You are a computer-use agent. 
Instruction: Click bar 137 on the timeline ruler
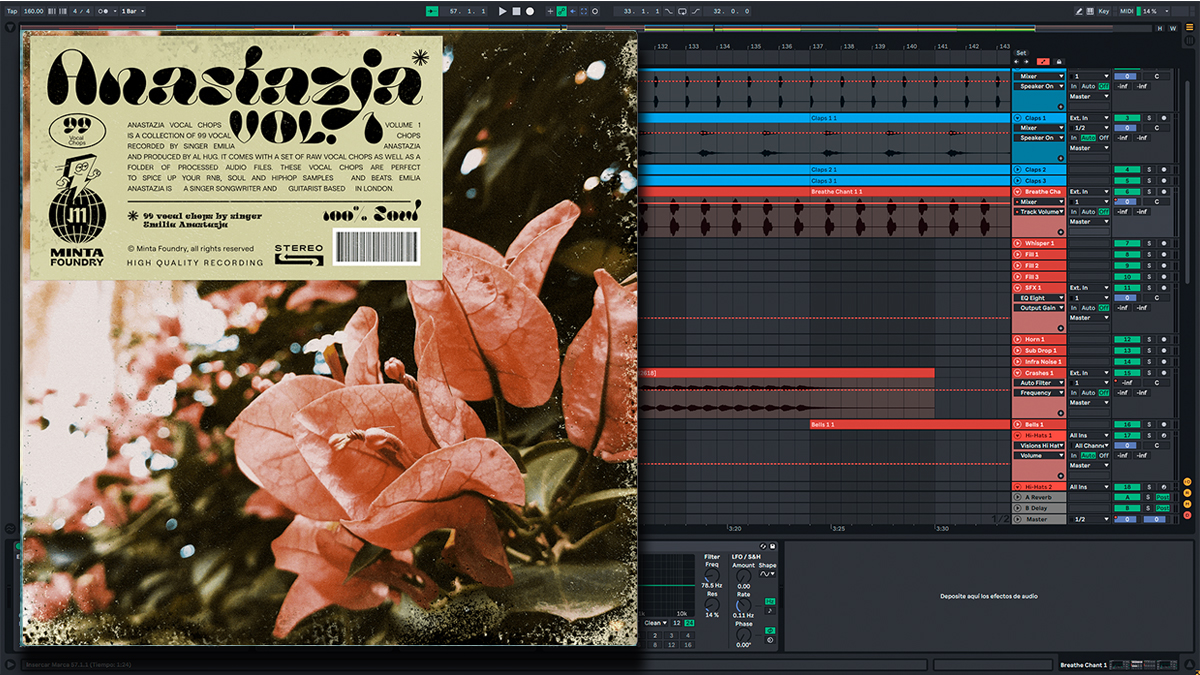[x=816, y=47]
